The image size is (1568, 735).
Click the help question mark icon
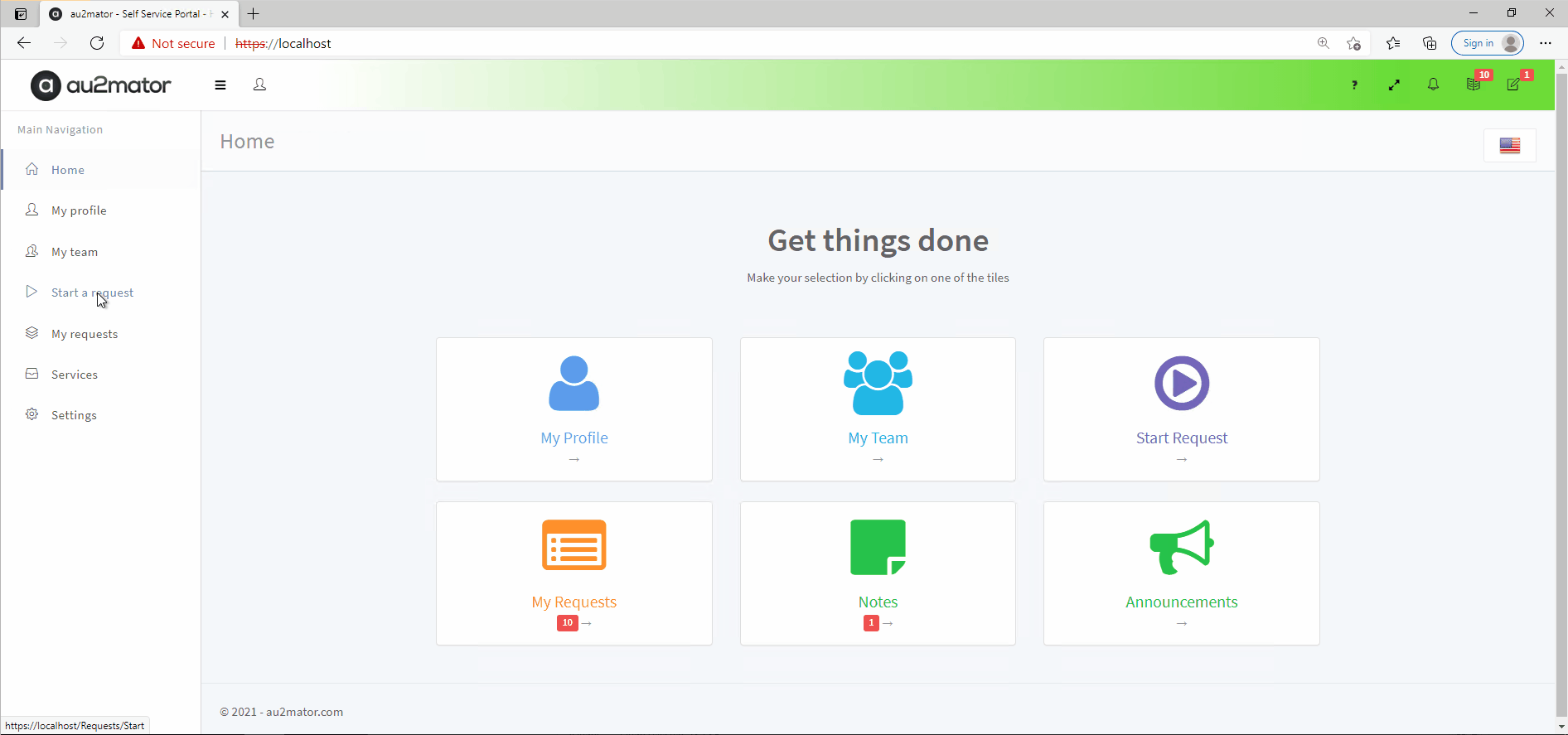point(1354,85)
